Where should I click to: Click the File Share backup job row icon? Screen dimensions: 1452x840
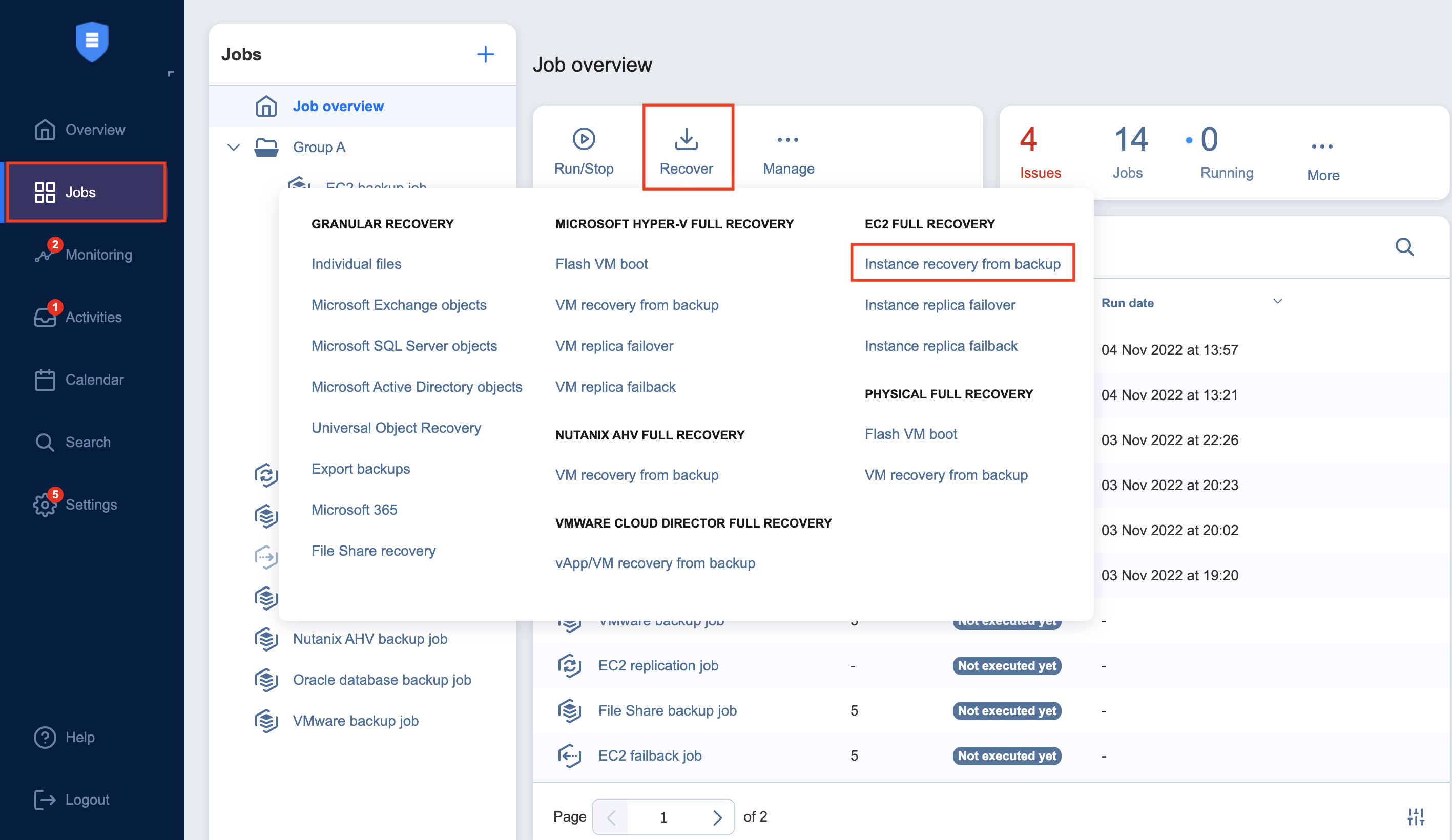coord(569,710)
